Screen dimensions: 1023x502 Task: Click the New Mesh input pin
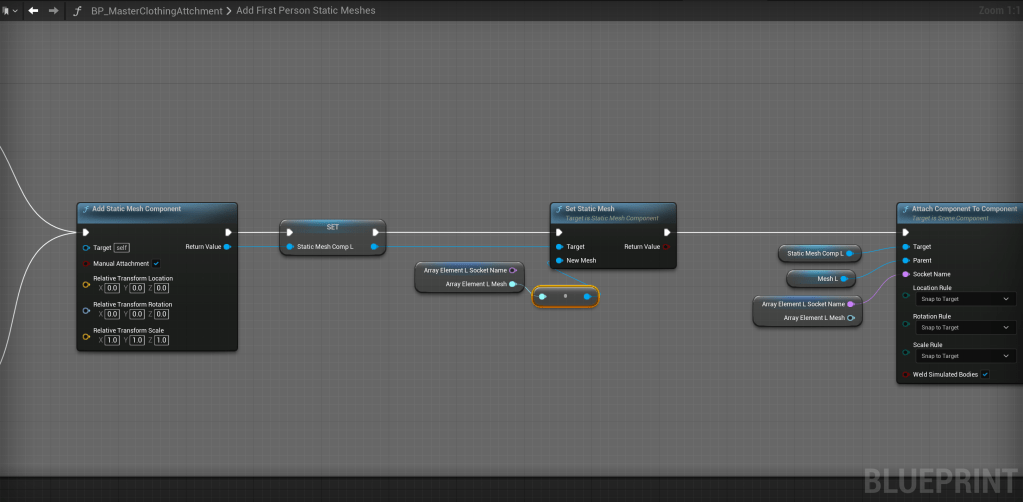pyautogui.click(x=559, y=260)
